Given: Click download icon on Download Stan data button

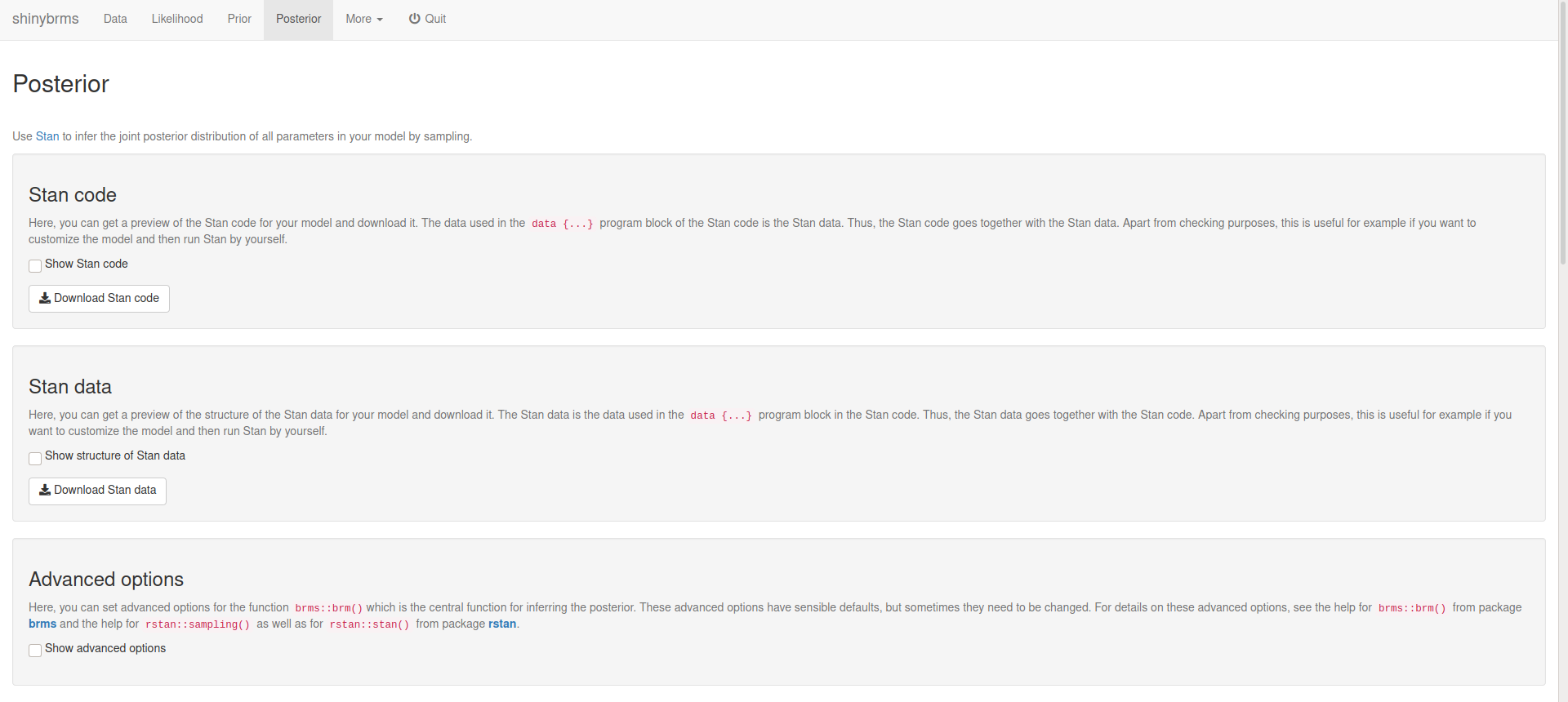Looking at the screenshot, I should click(x=45, y=491).
